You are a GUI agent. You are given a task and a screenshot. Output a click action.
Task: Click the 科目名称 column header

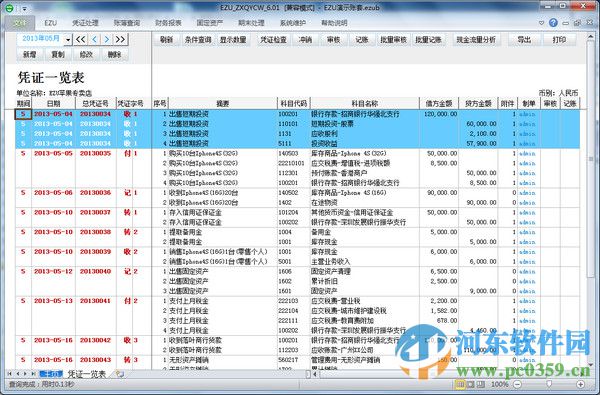(365, 103)
